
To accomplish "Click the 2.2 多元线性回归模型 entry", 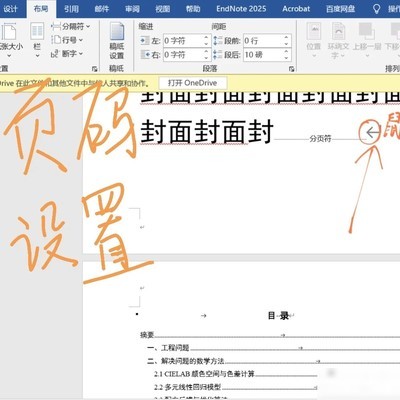I will (x=187, y=387).
